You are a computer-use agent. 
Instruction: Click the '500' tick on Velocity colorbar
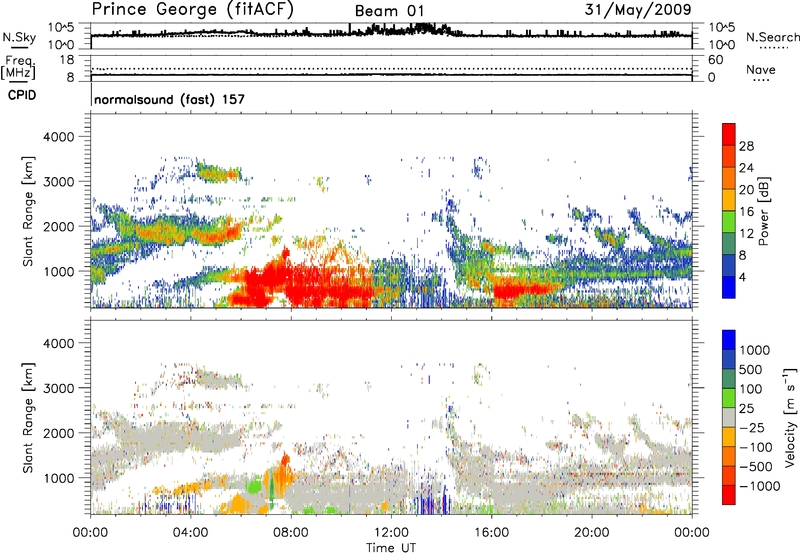click(x=751, y=369)
